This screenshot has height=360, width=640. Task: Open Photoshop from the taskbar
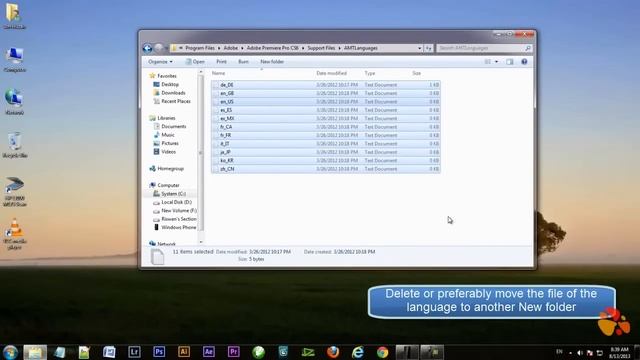159,352
